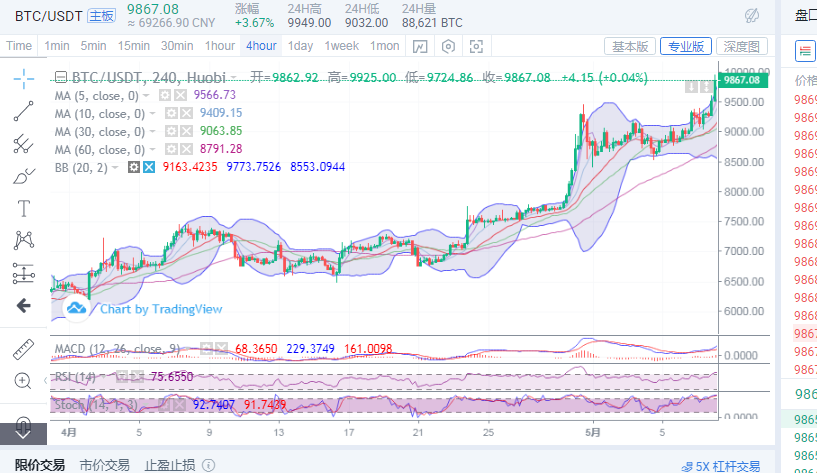Open the 5X 杠杆交易 margin trading link

tap(721, 466)
